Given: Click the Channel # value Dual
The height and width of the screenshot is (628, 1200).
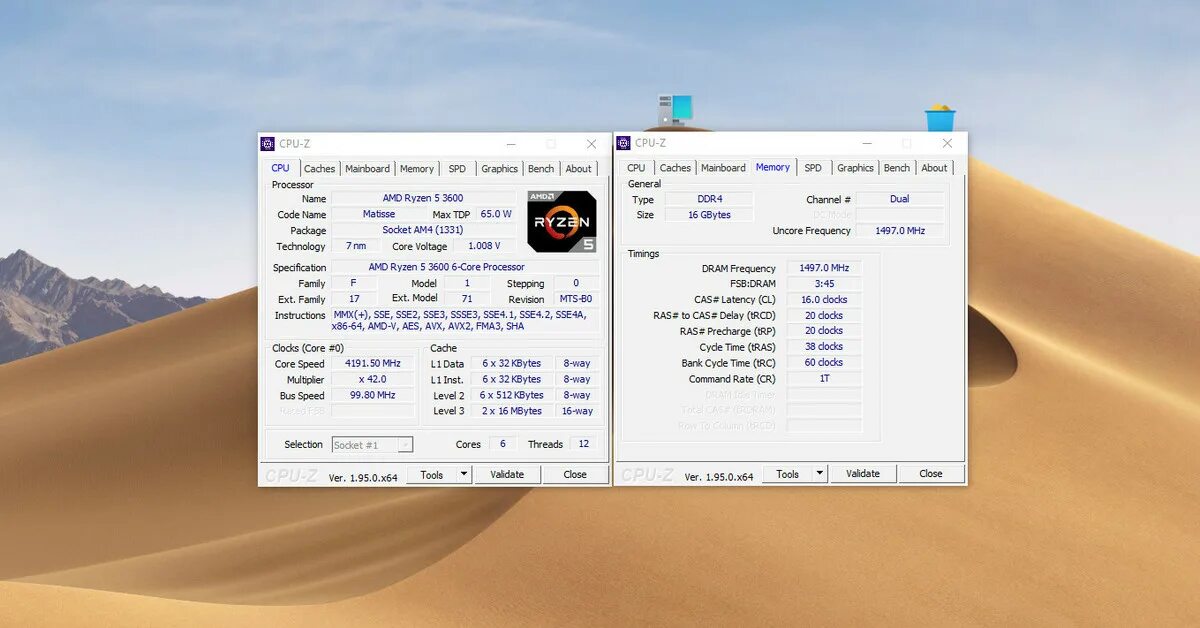Looking at the screenshot, I should coord(900,199).
